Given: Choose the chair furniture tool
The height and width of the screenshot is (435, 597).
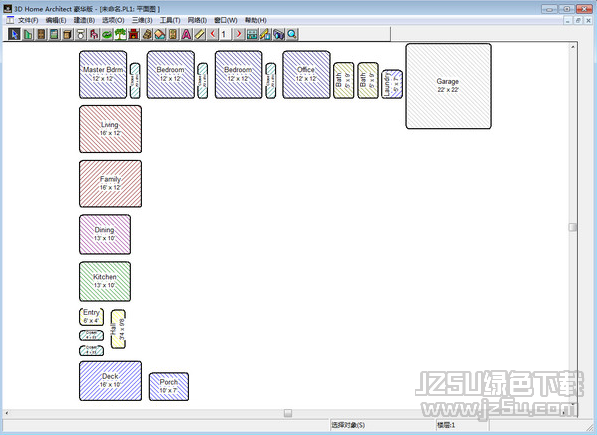Looking at the screenshot, I should 94,35.
